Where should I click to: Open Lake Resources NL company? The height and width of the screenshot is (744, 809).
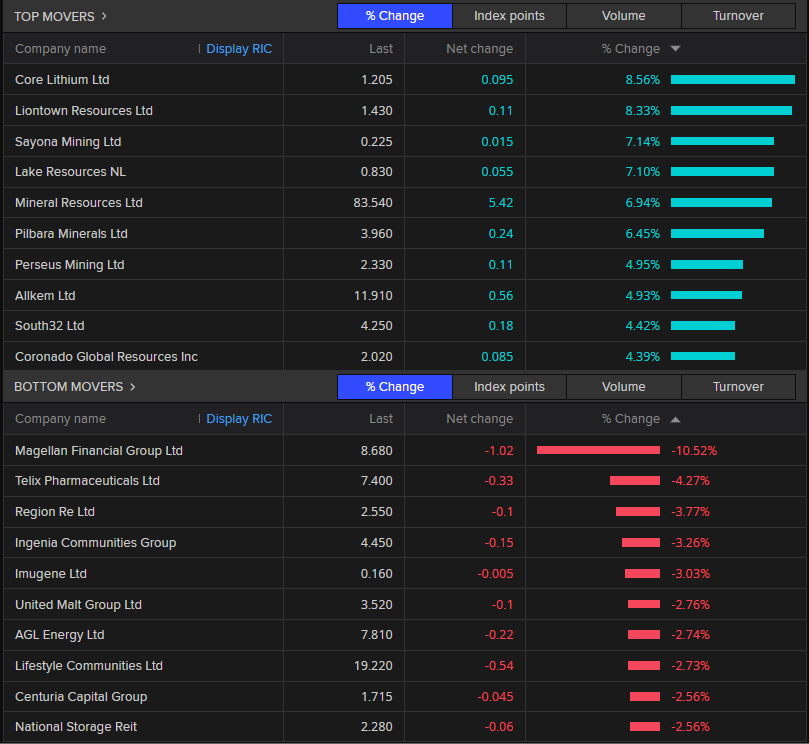coord(70,172)
